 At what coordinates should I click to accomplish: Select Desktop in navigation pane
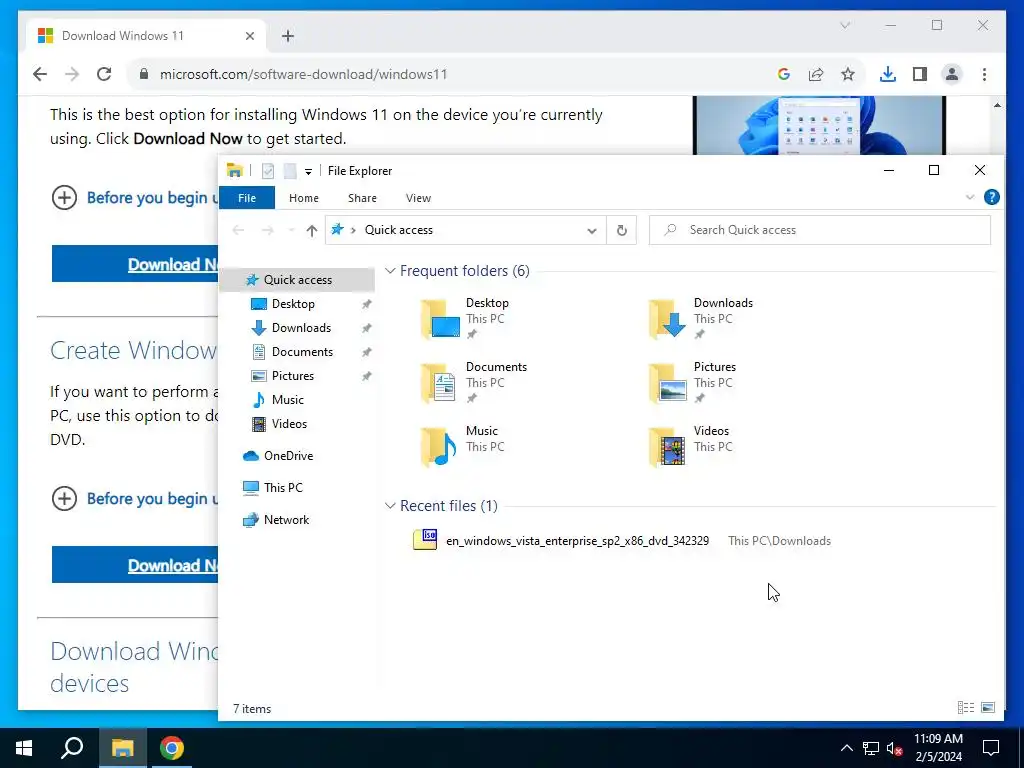pyautogui.click(x=293, y=304)
